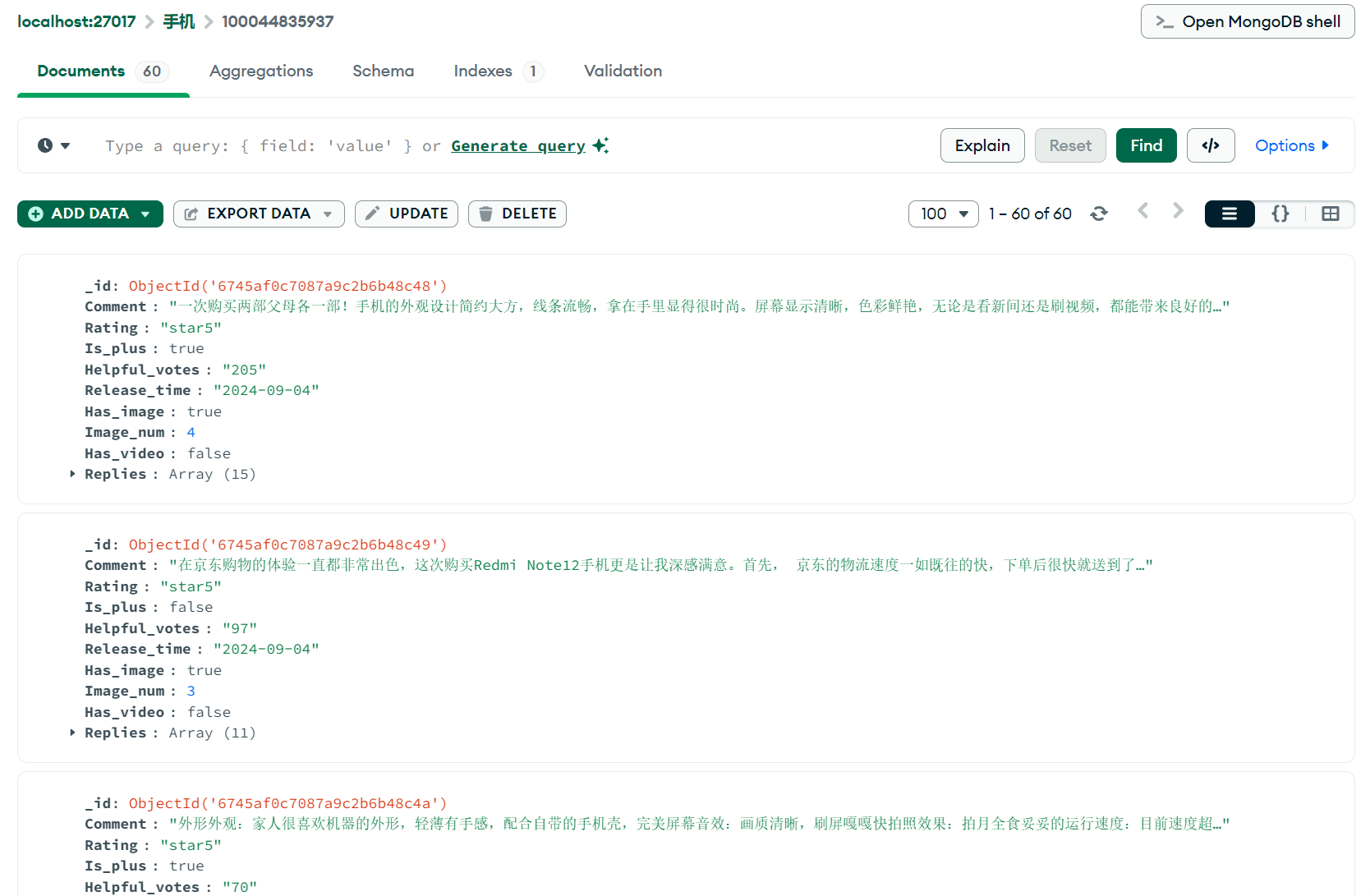Switch to JSON view

[1280, 214]
